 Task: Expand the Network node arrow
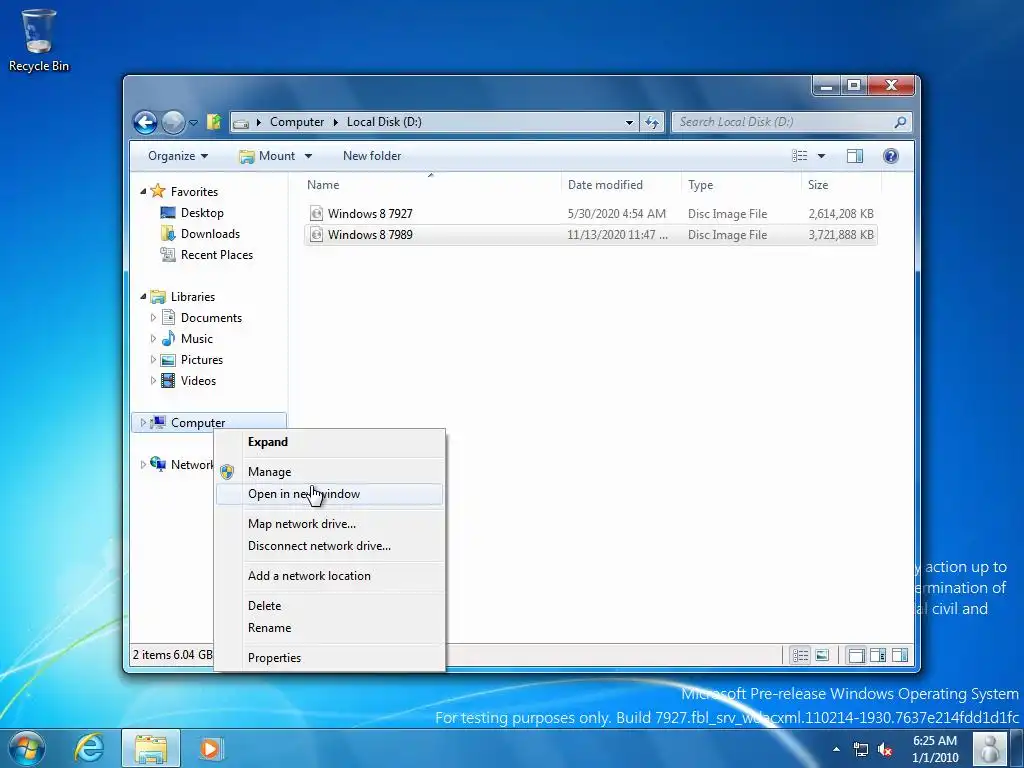click(143, 465)
